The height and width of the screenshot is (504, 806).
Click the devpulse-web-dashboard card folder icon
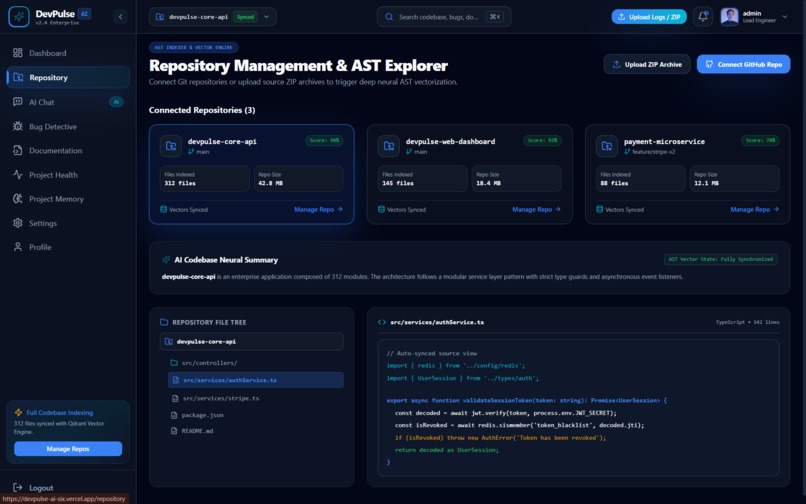[x=389, y=146]
